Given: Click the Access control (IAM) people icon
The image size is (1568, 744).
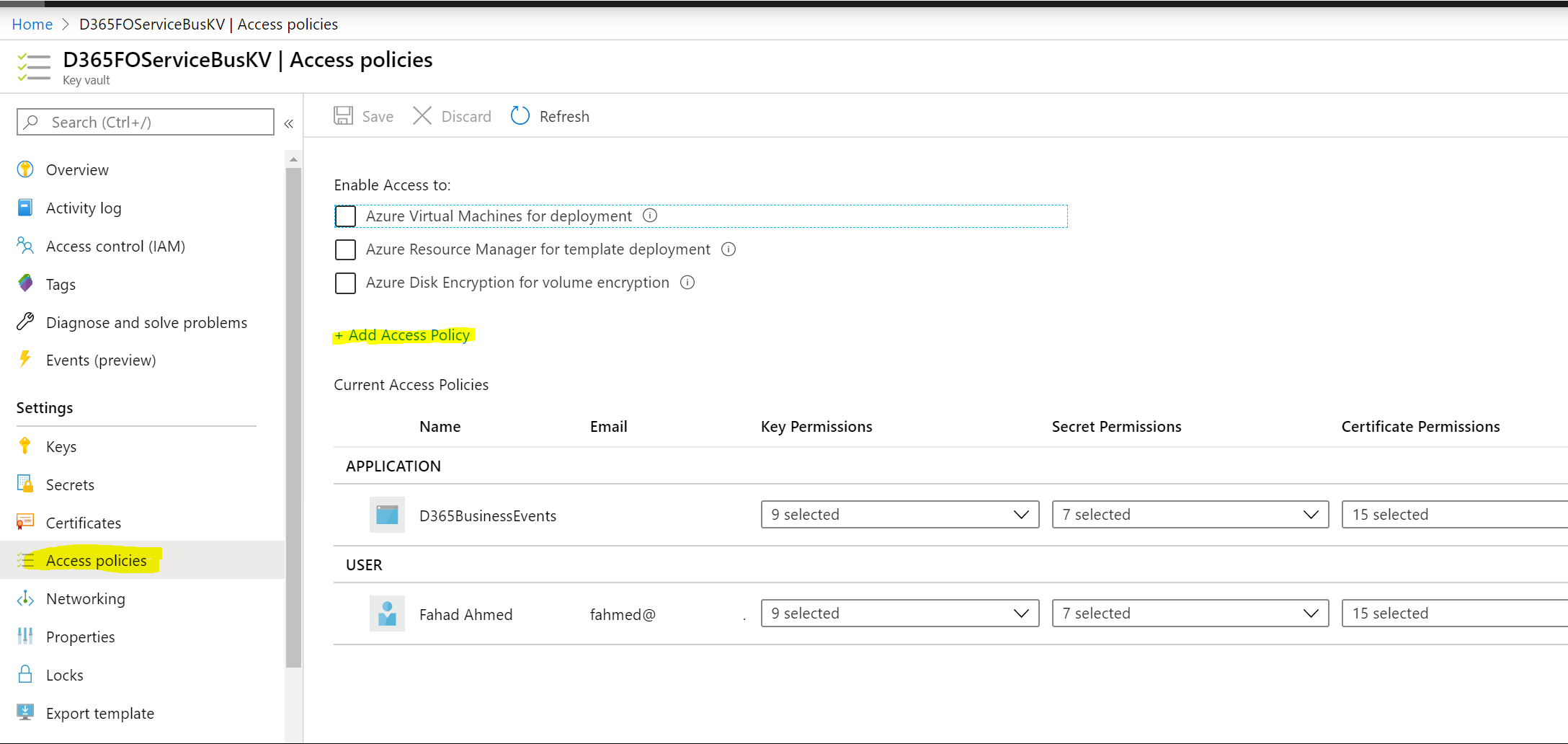Looking at the screenshot, I should tap(25, 246).
